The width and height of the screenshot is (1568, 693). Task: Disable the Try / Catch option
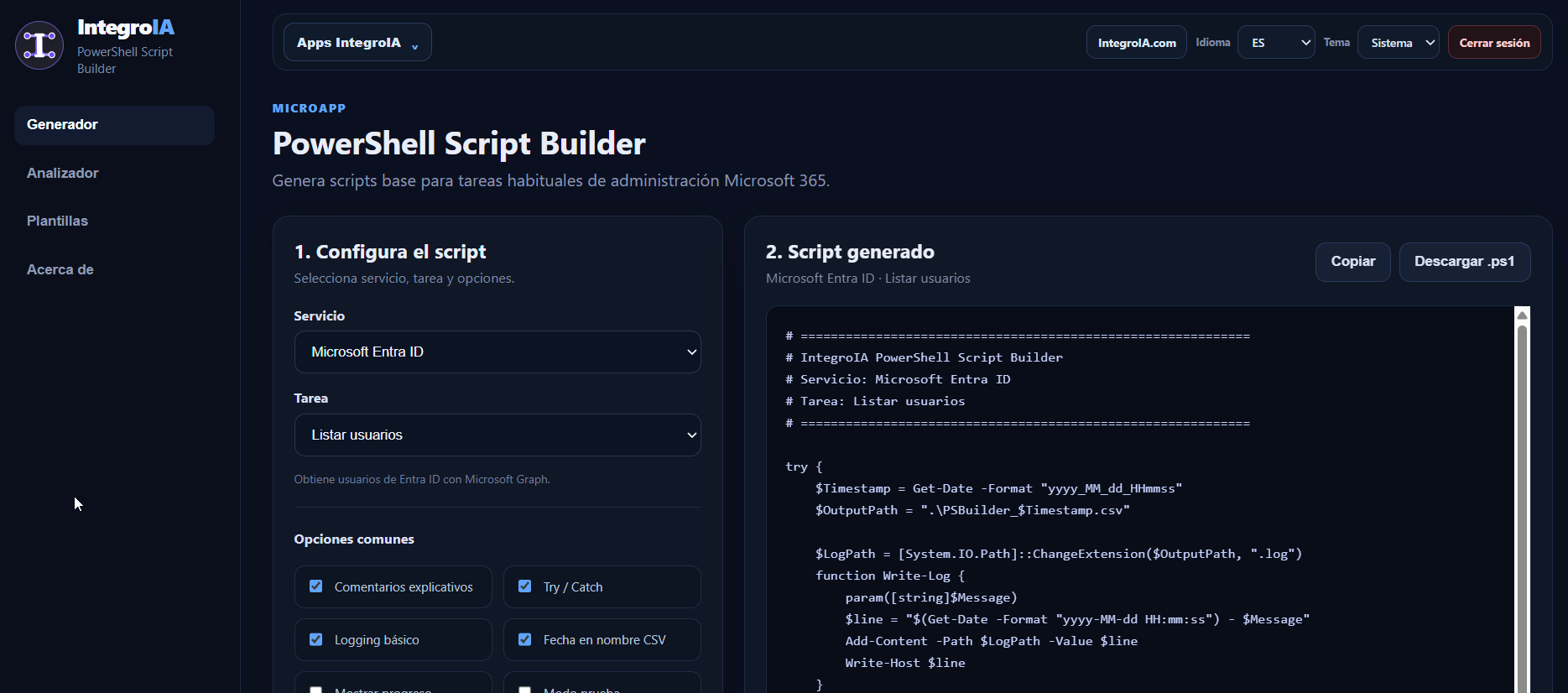pos(524,586)
